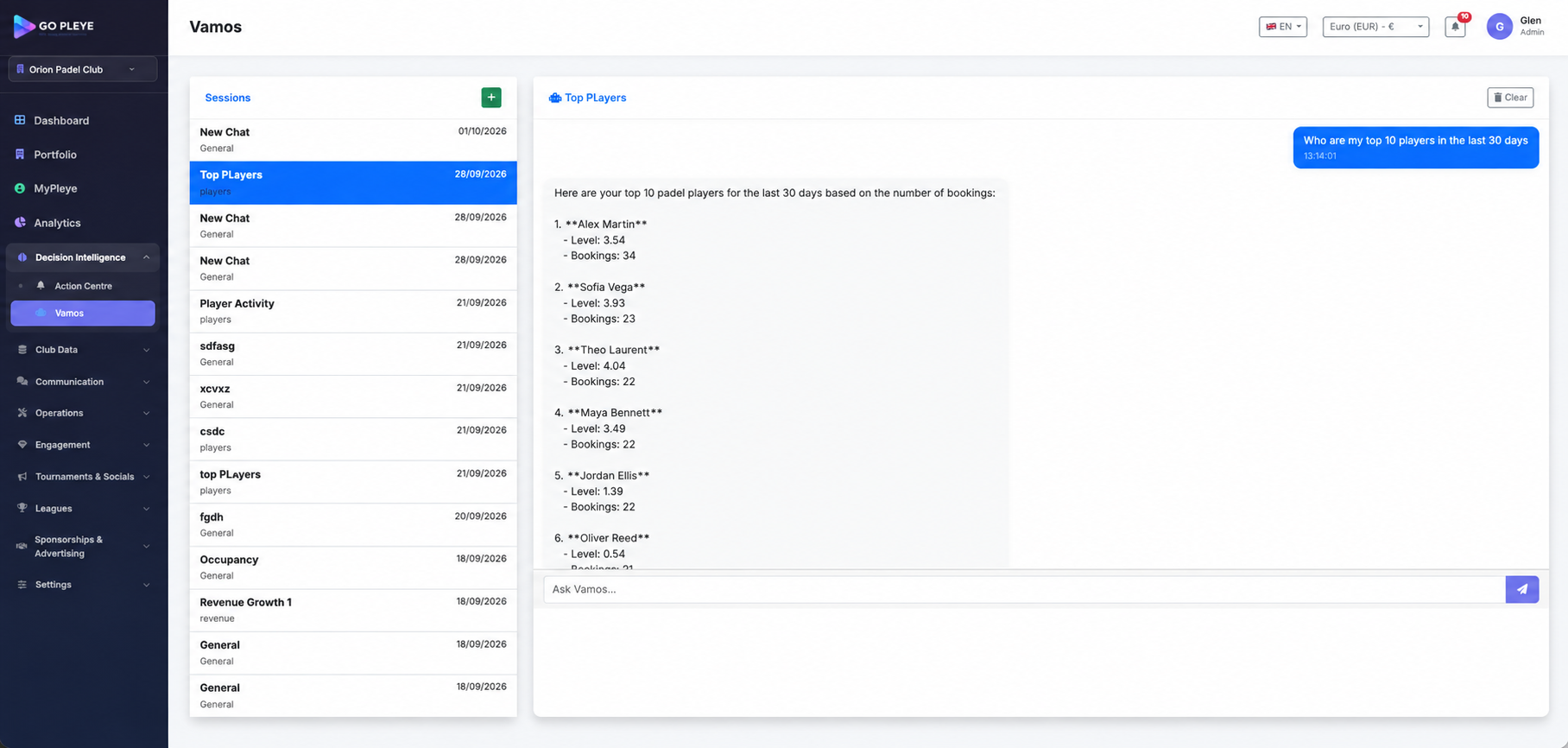Click the Analytics pie chart icon
This screenshot has height=748, width=1568.
tap(20, 223)
